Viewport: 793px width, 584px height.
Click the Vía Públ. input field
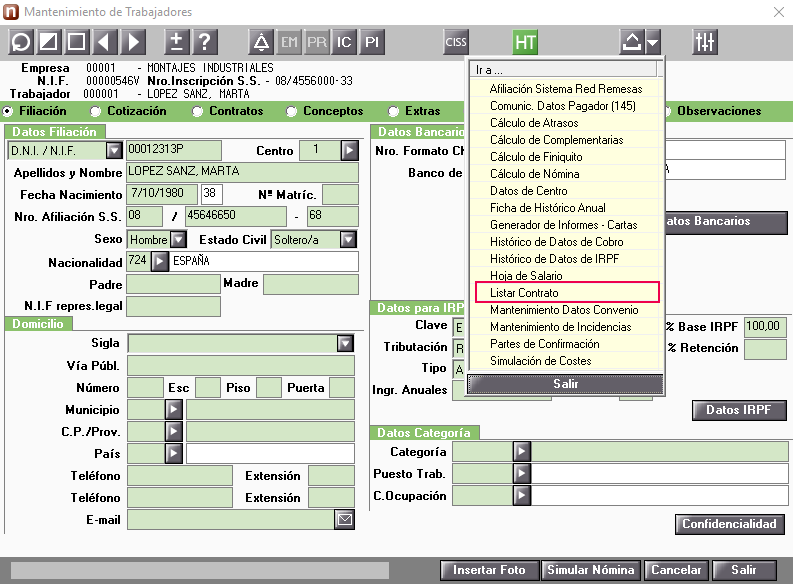(241, 366)
